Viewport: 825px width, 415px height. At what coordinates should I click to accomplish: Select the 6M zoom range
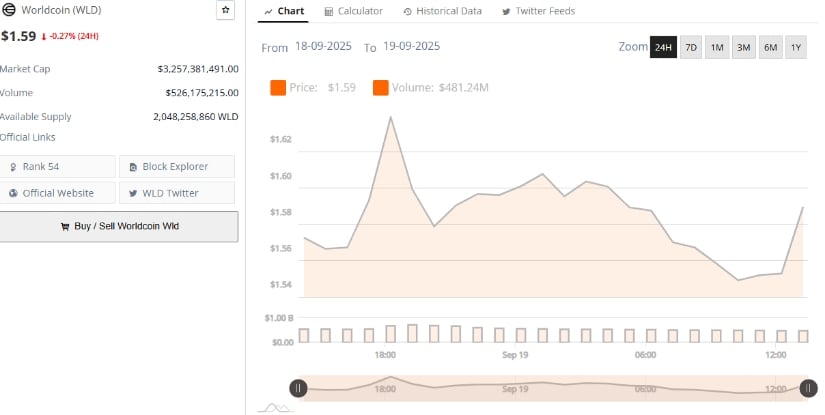770,47
